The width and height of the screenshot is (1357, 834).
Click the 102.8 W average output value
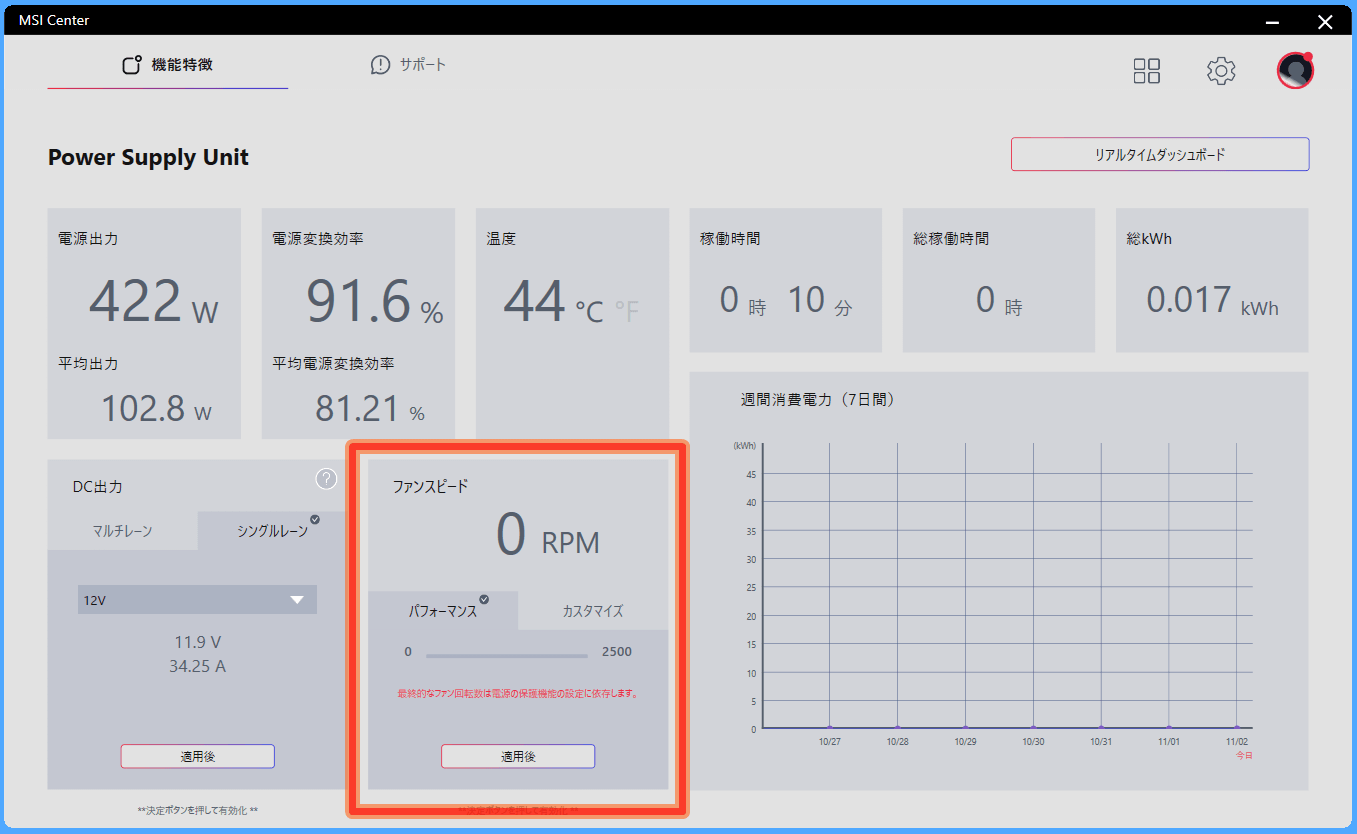pyautogui.click(x=157, y=409)
